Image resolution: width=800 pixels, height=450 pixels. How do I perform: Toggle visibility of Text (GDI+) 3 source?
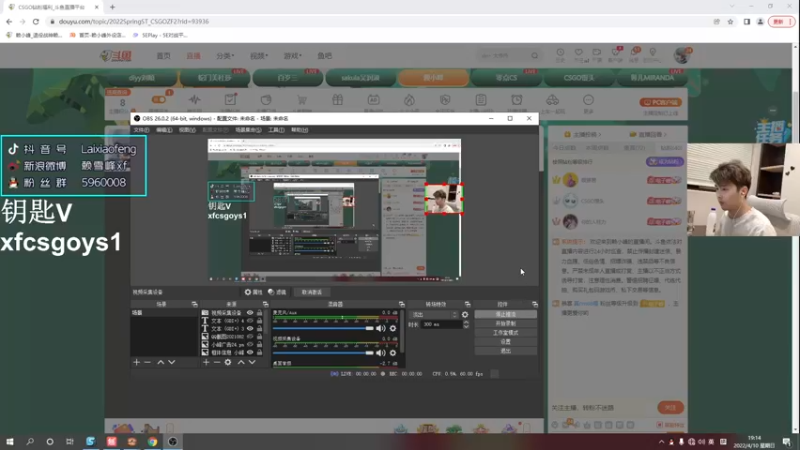(250, 329)
